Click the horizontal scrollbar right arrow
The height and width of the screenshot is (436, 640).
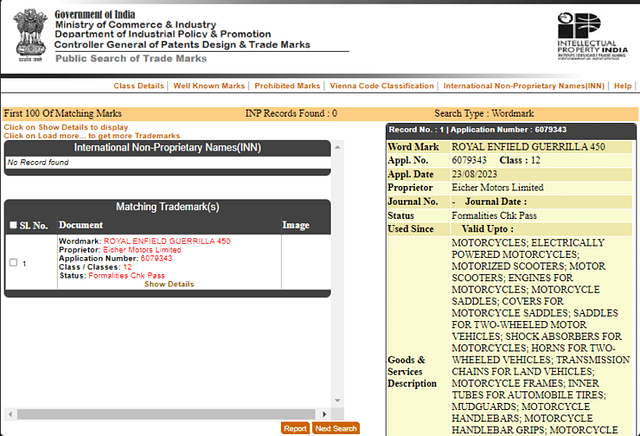click(324, 414)
